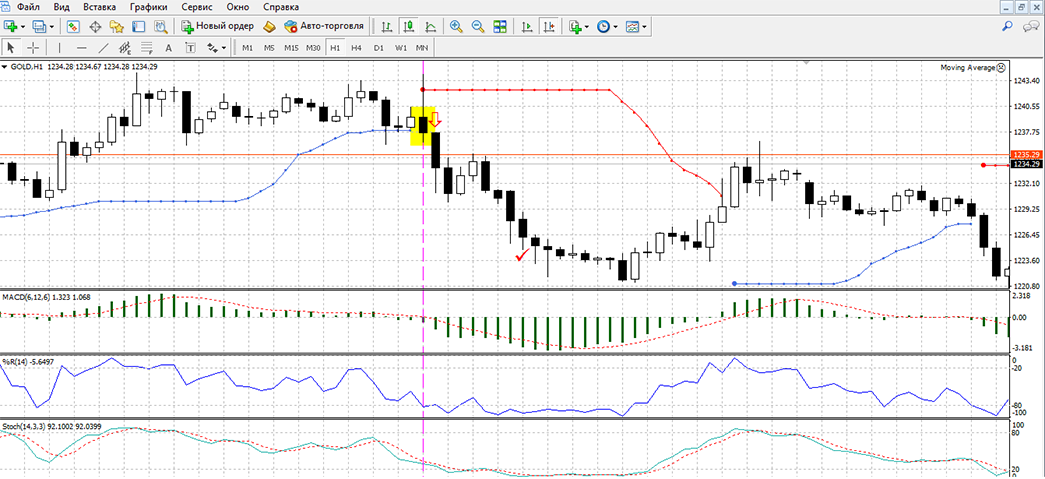Expand the Indicators dropdown arrow
Image resolution: width=1045 pixels, height=479 pixels.
587,27
